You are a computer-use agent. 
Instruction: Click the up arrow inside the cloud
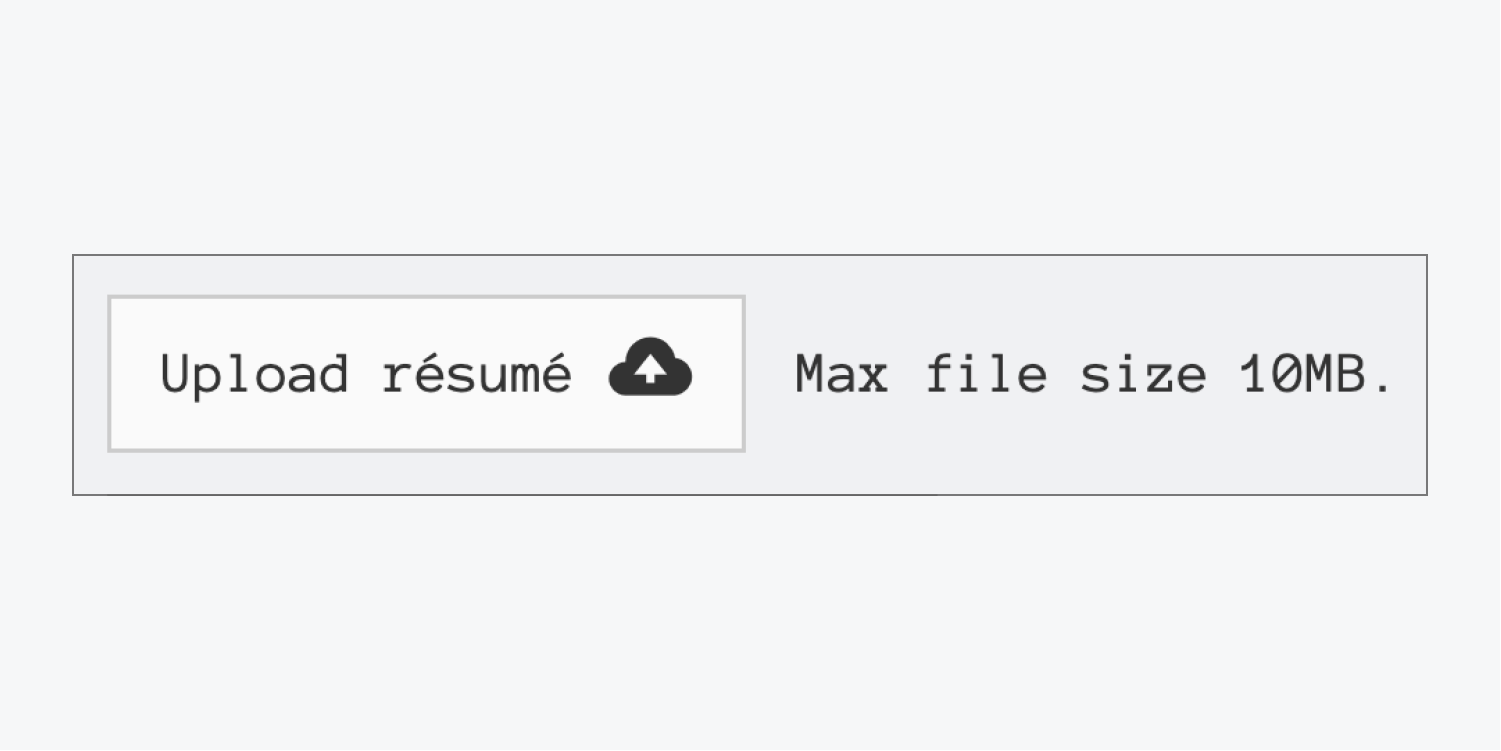point(651,372)
